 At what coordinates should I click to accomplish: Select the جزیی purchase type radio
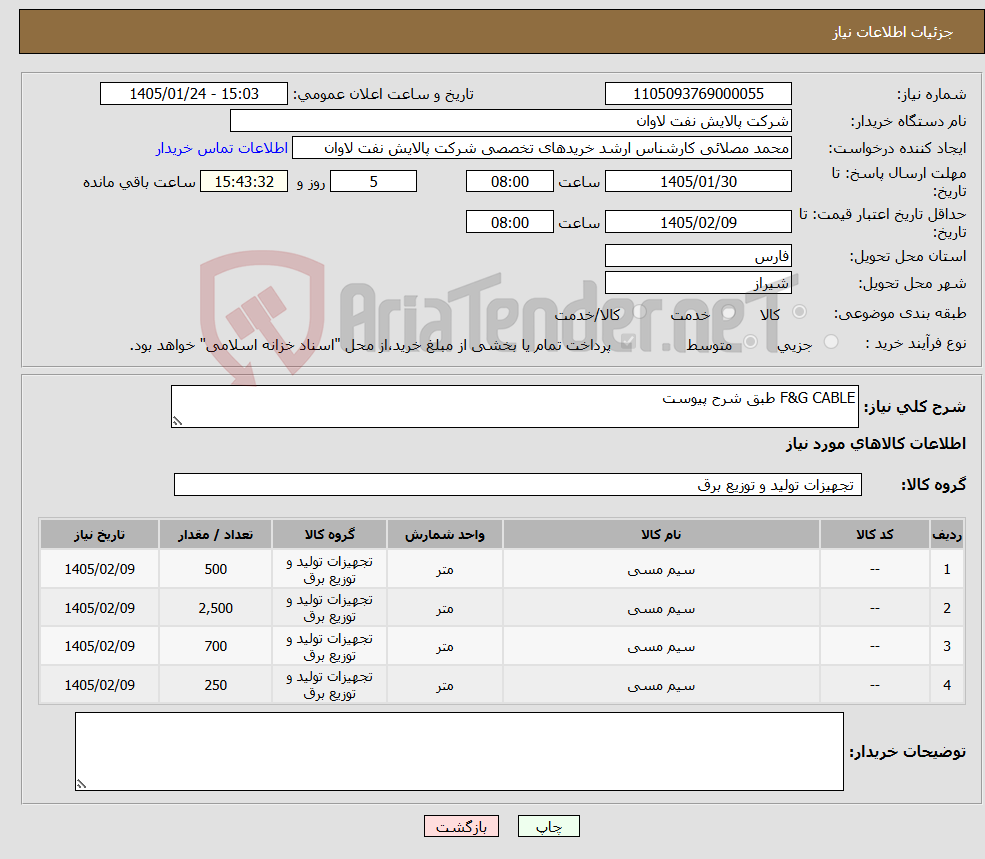click(x=831, y=342)
